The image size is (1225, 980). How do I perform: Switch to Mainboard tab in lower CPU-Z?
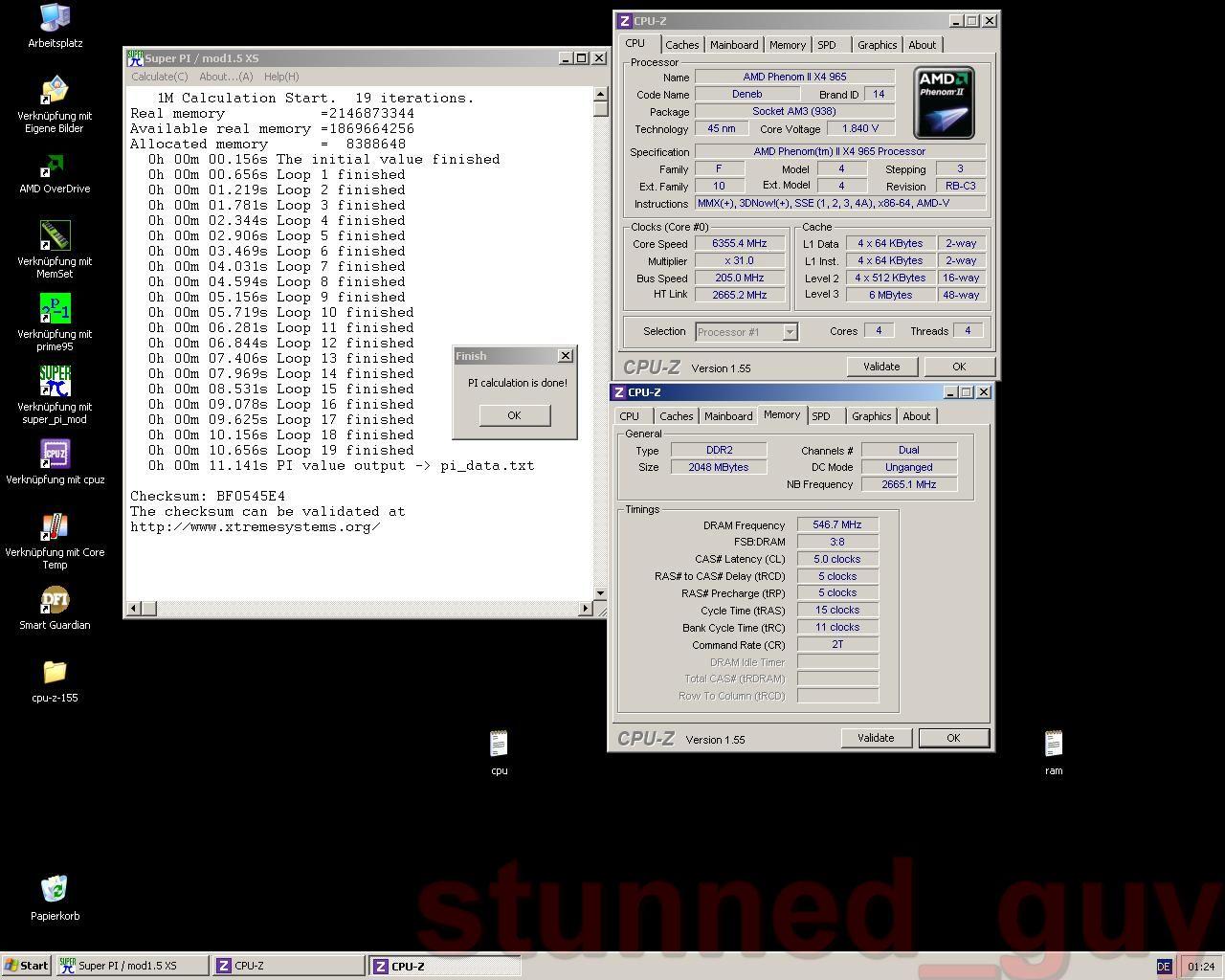[x=728, y=416]
